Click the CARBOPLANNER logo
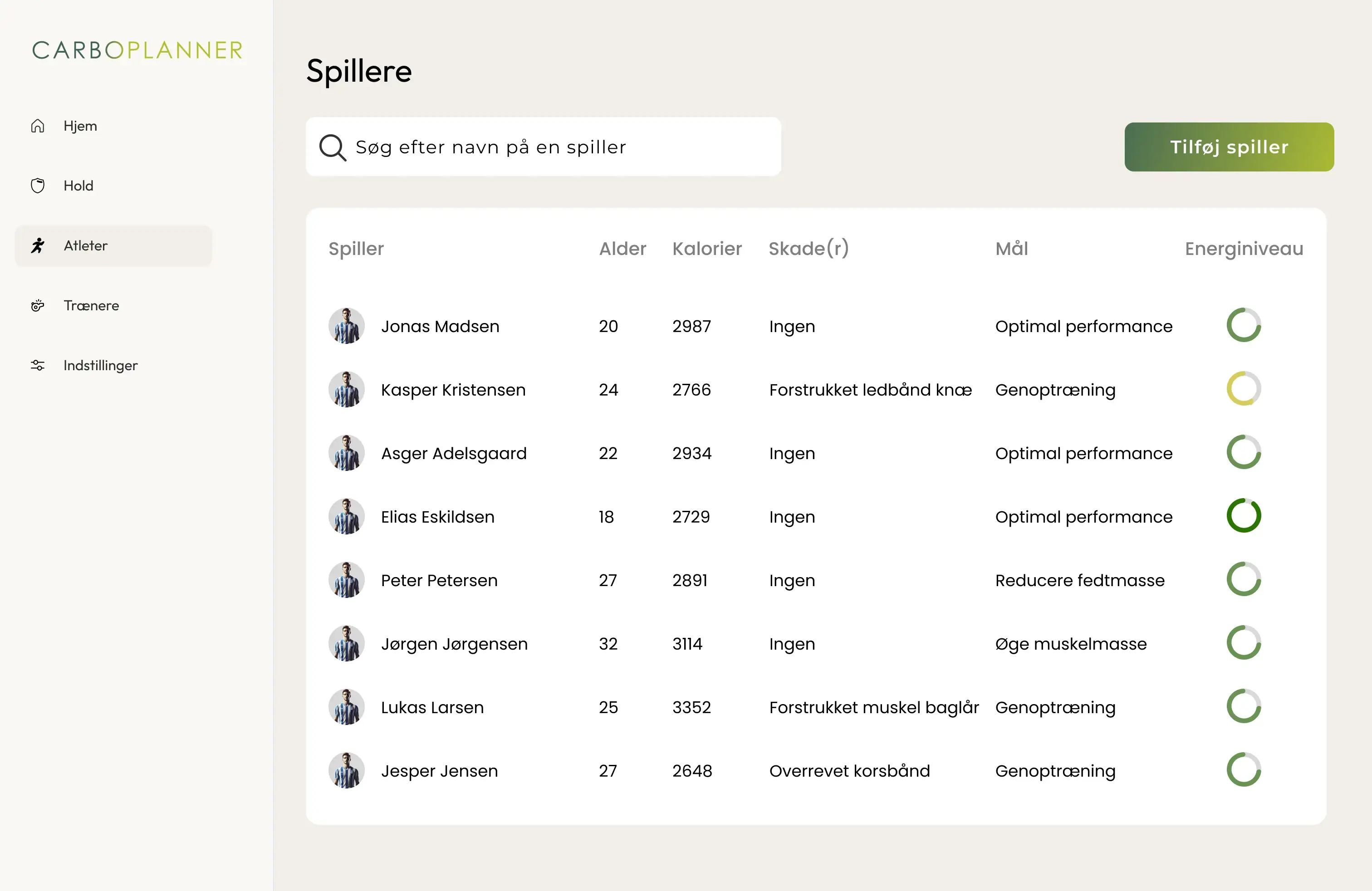The image size is (1372, 891). (137, 51)
